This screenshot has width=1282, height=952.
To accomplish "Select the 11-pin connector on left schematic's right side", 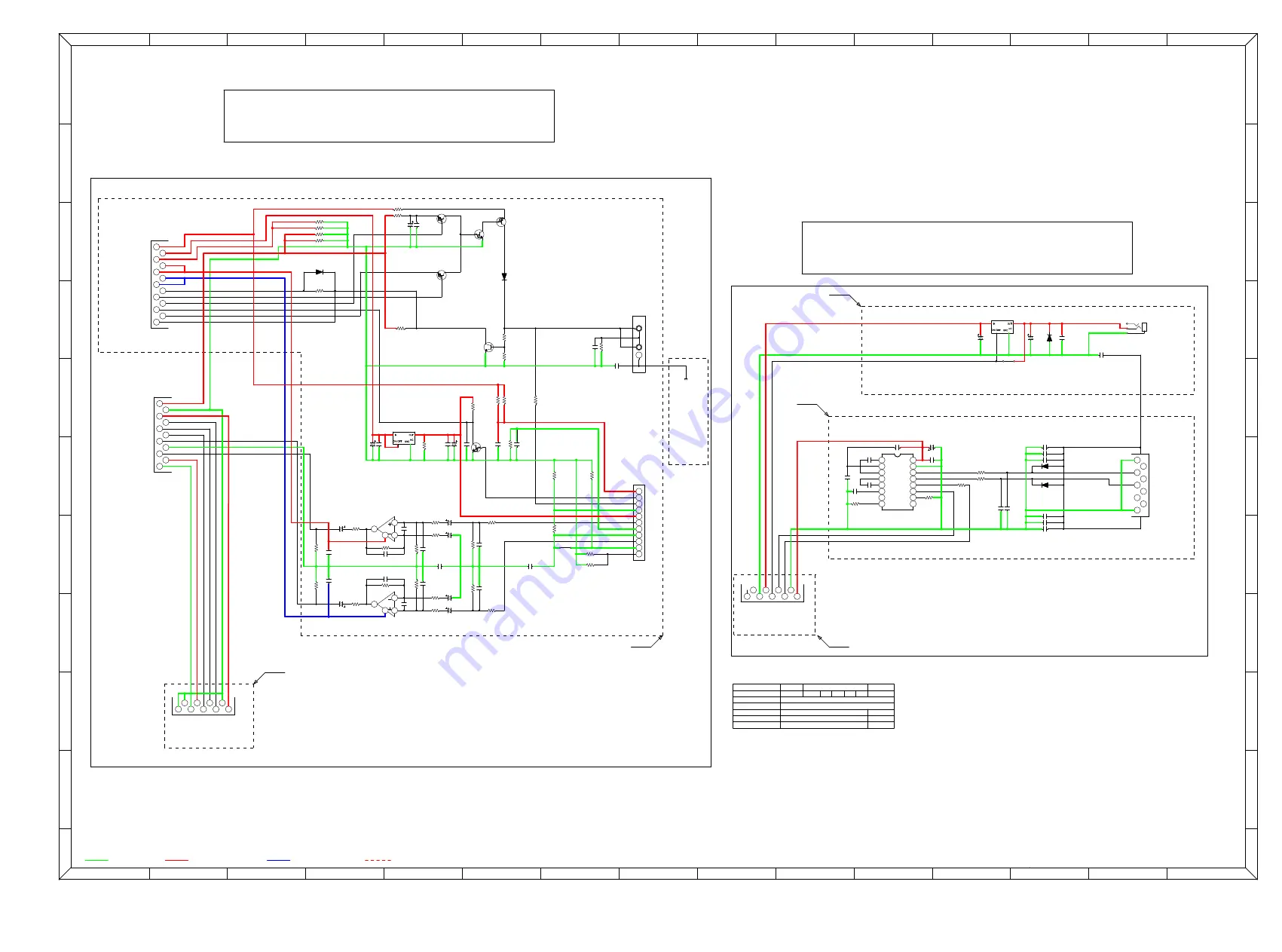I will (x=639, y=522).
